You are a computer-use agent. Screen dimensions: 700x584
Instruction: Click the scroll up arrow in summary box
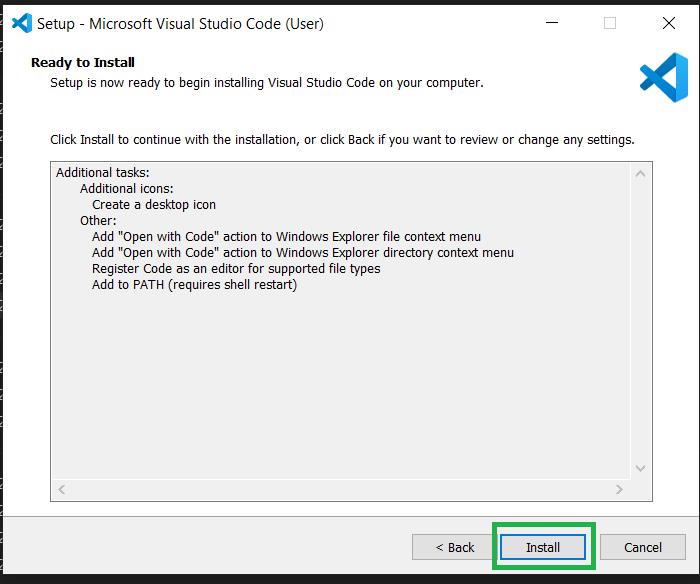tap(640, 174)
